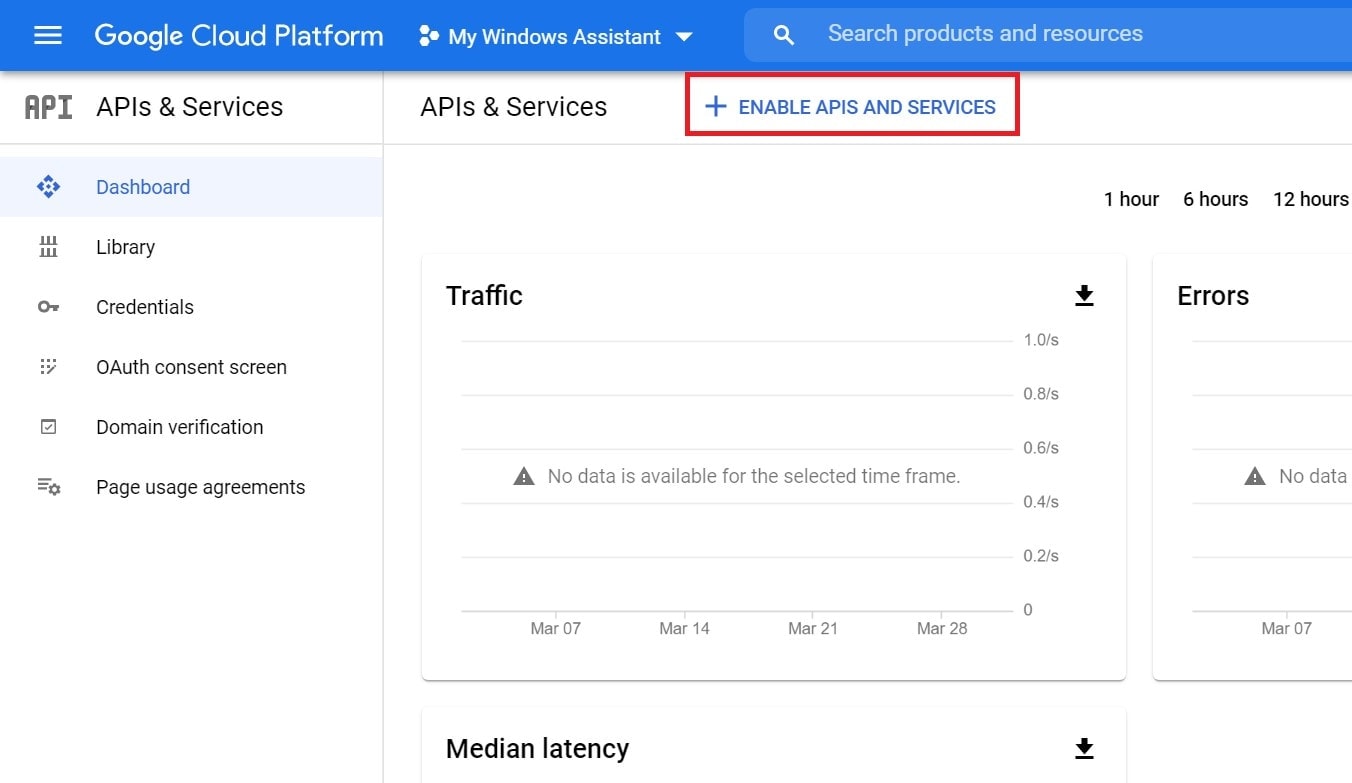
Task: Click the Mar 14 label on Traffic chart
Action: 684,628
